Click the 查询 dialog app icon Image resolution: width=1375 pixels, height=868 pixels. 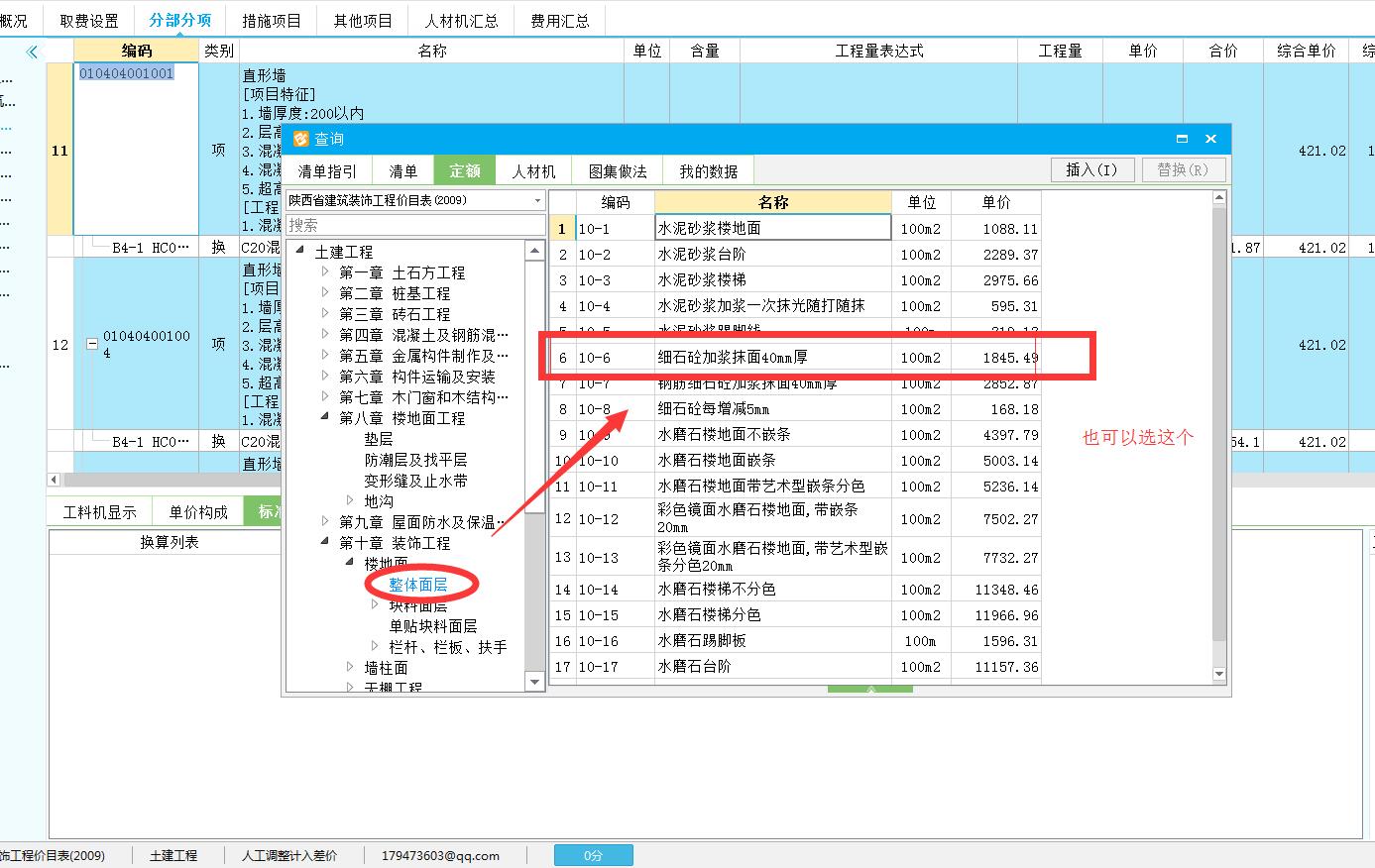coord(300,139)
